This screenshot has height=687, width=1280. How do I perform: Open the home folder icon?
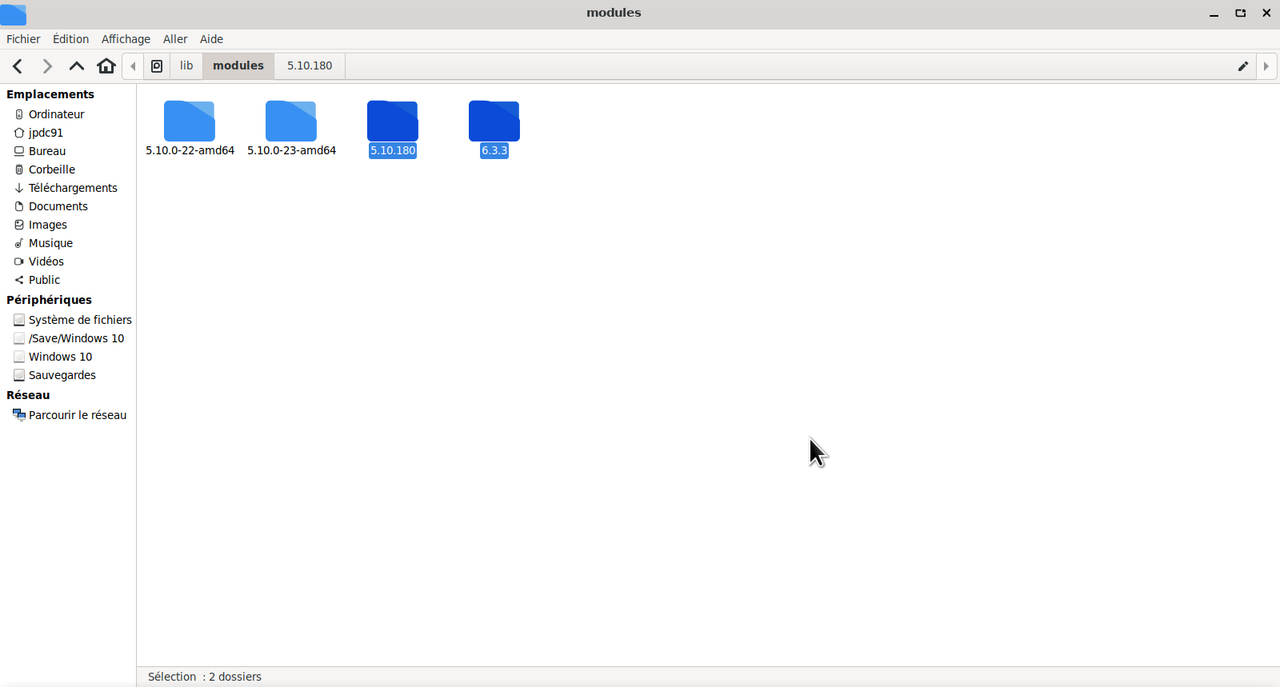coord(106,66)
